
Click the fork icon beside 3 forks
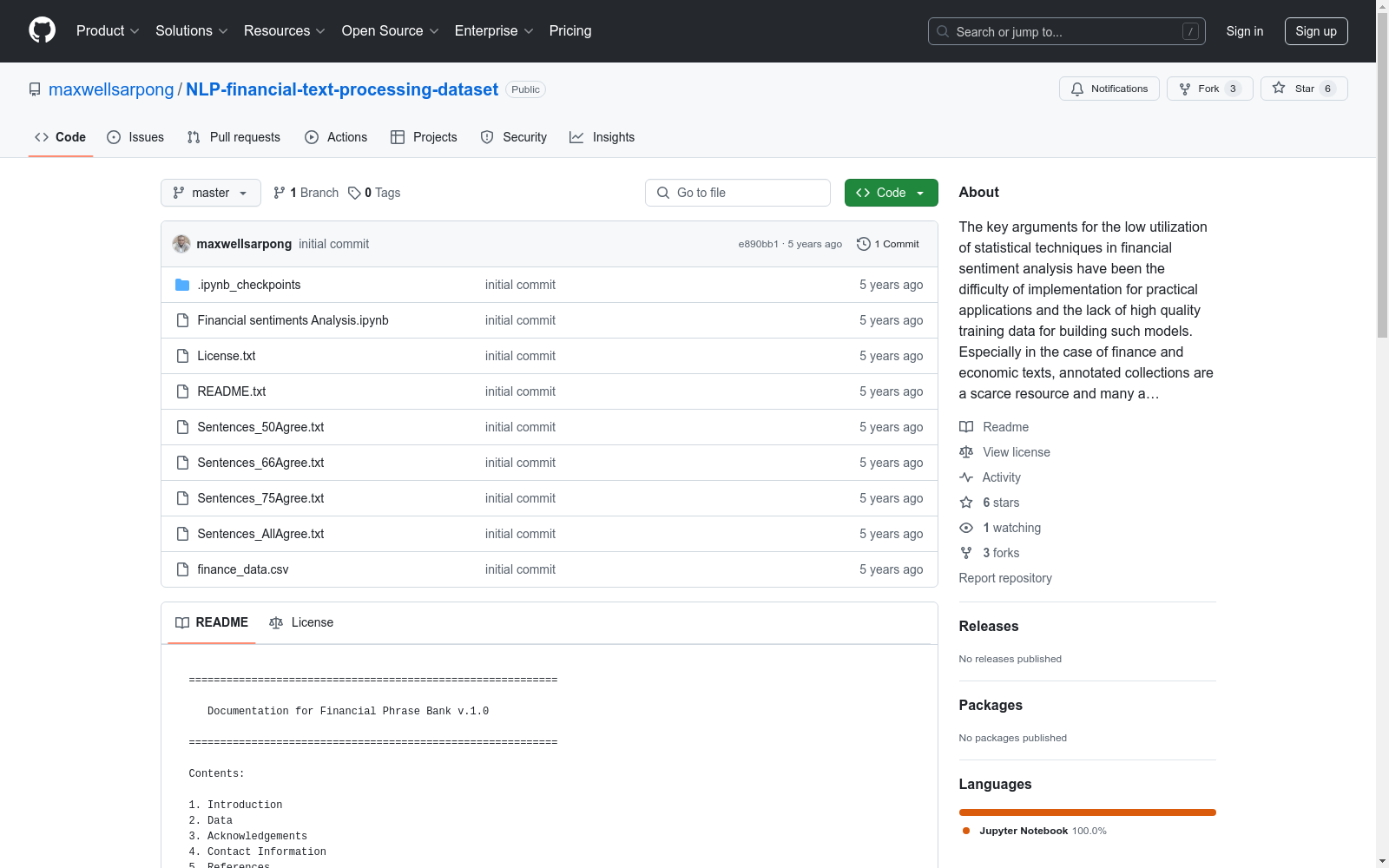[966, 553]
